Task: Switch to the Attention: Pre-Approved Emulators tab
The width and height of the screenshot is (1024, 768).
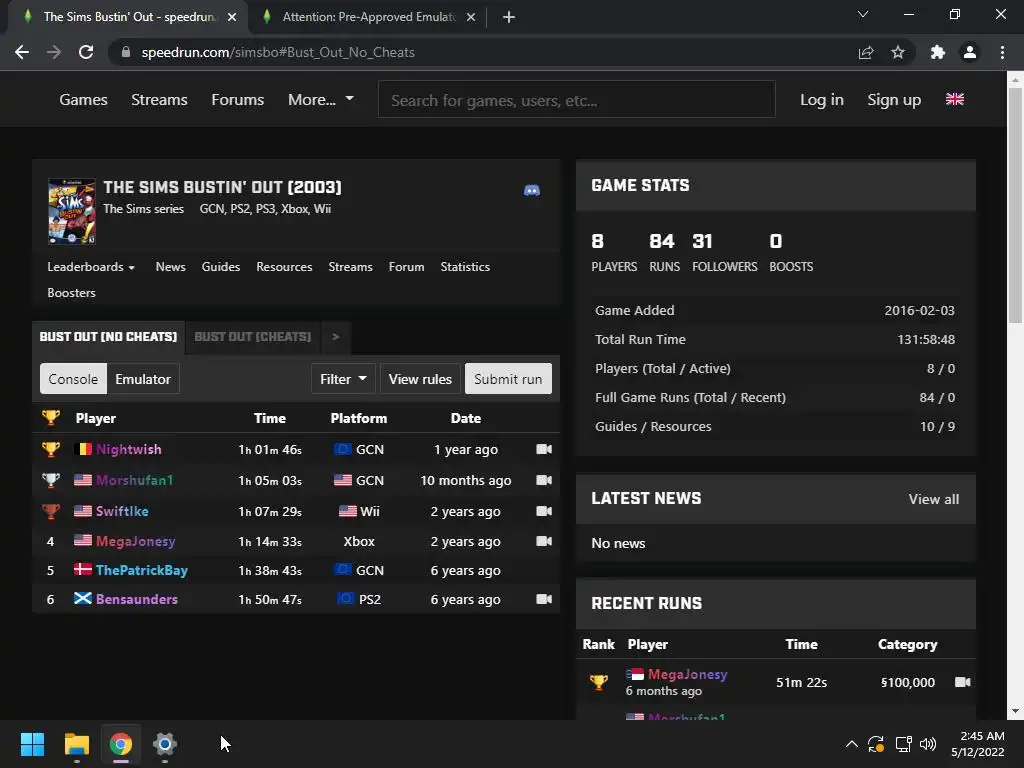Action: tap(368, 17)
